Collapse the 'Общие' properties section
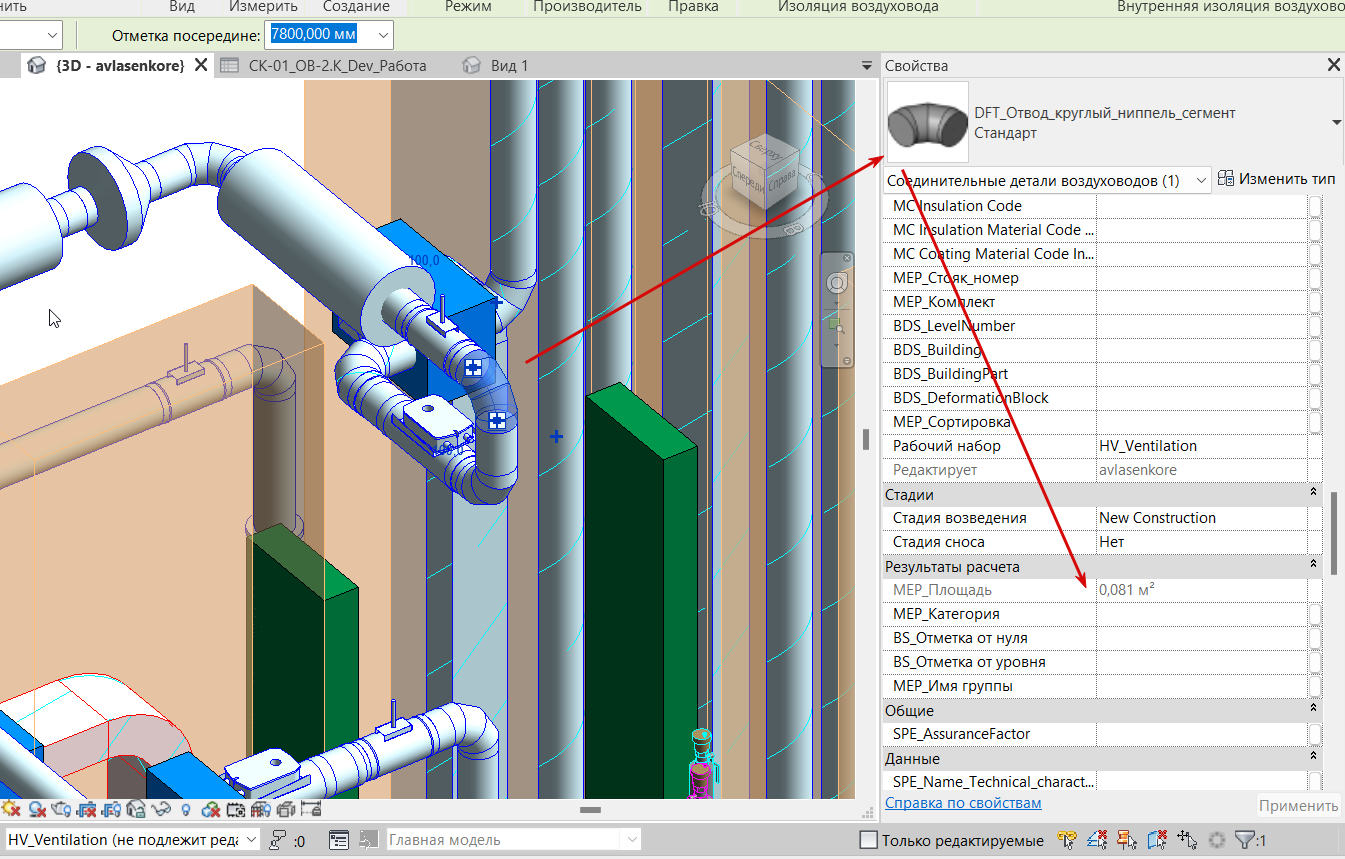The width and height of the screenshot is (1345, 859). [1313, 710]
